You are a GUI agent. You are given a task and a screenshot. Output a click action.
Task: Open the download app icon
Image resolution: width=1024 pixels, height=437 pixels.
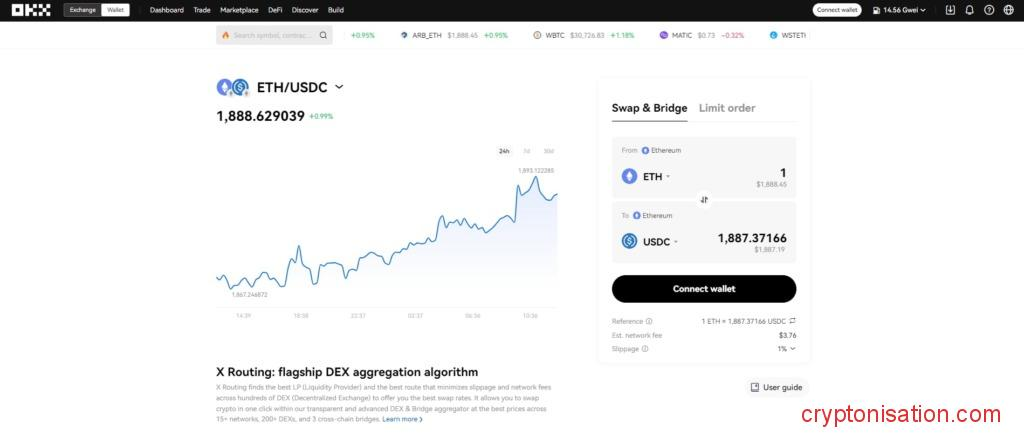950,10
